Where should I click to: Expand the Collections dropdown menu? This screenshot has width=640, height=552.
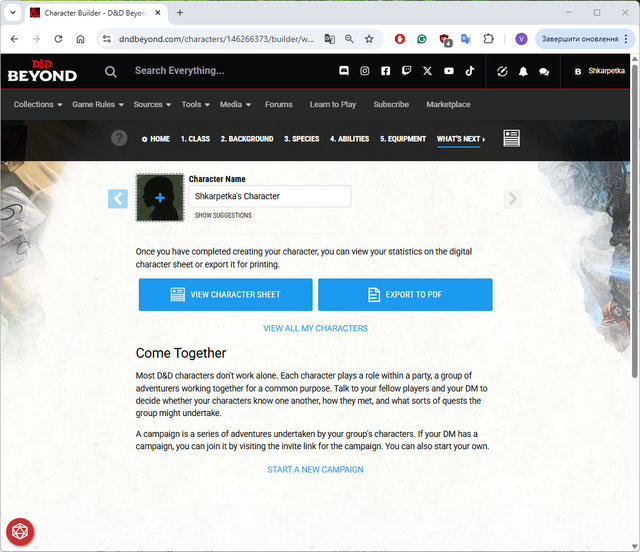[x=37, y=104]
